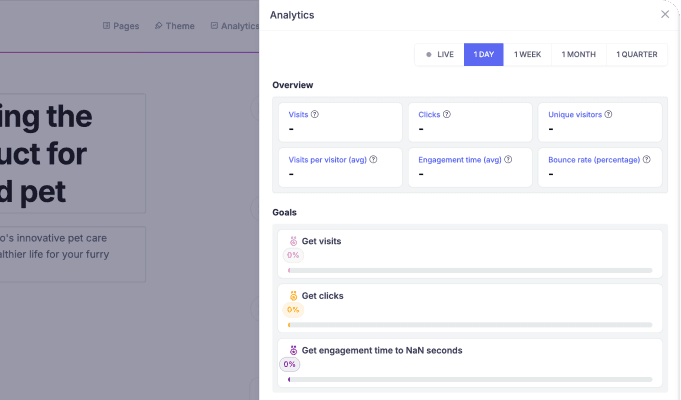Click help icon for Visits per visitor

pyautogui.click(x=373, y=159)
